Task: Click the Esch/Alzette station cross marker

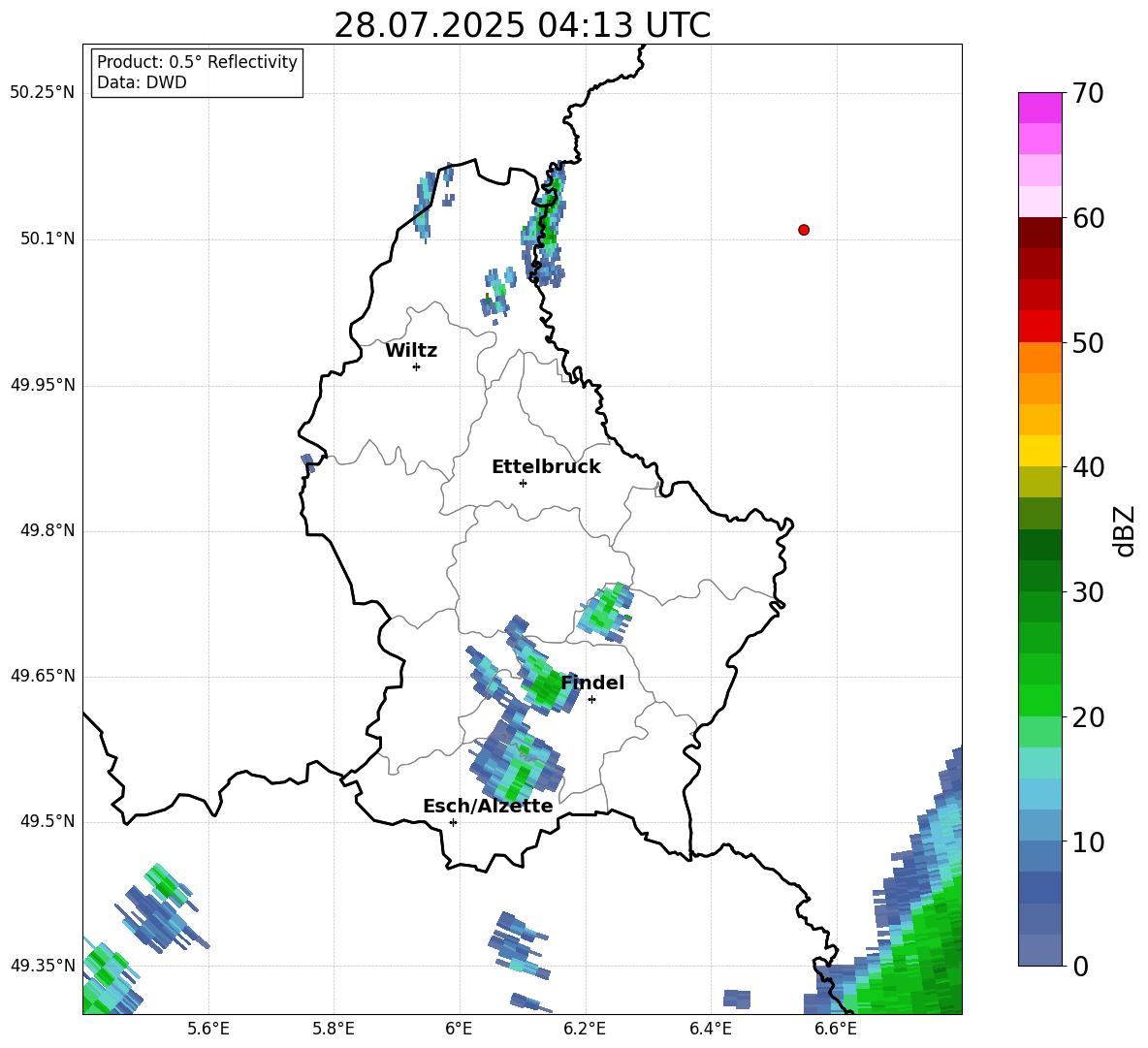Action: pos(453,822)
